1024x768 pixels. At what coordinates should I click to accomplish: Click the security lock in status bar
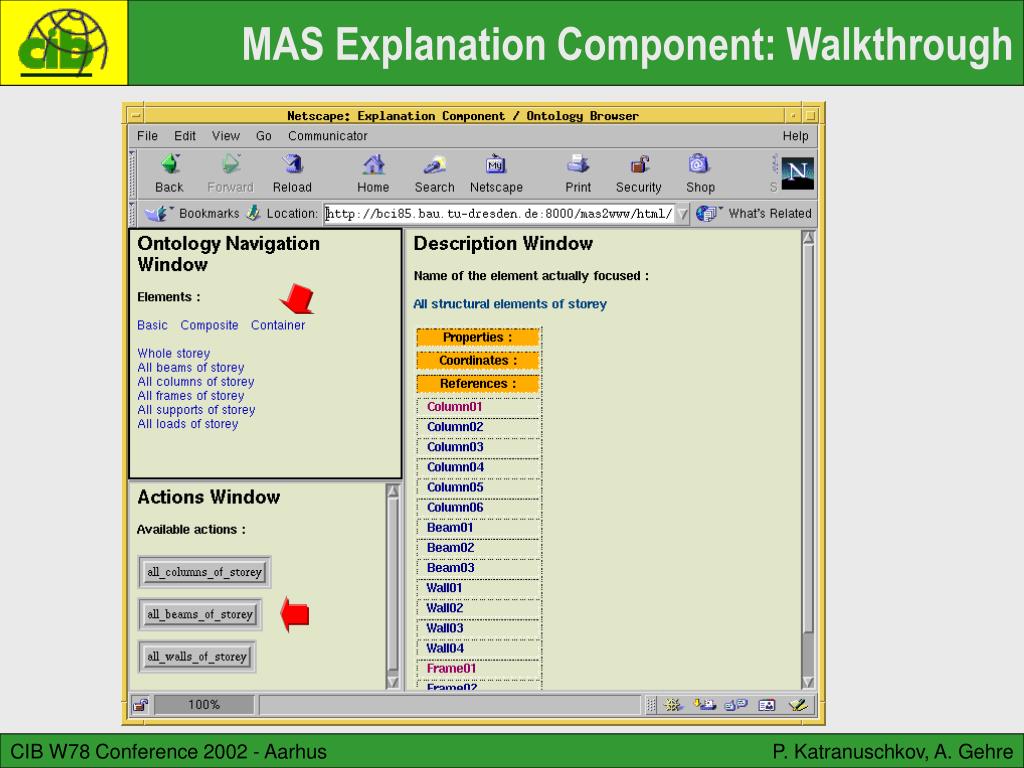tap(140, 705)
